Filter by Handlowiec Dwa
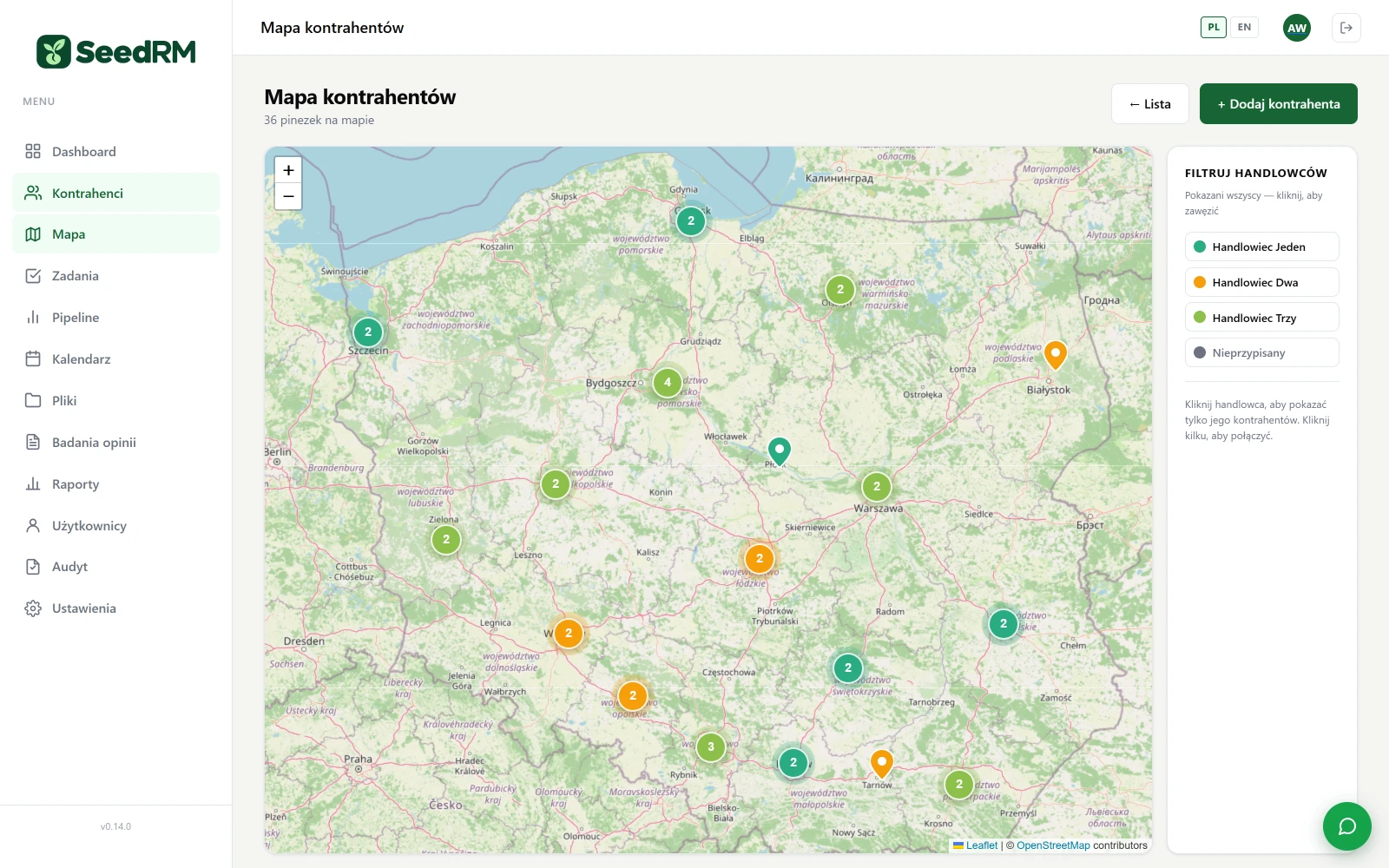The width and height of the screenshot is (1389, 868). pos(1262,282)
